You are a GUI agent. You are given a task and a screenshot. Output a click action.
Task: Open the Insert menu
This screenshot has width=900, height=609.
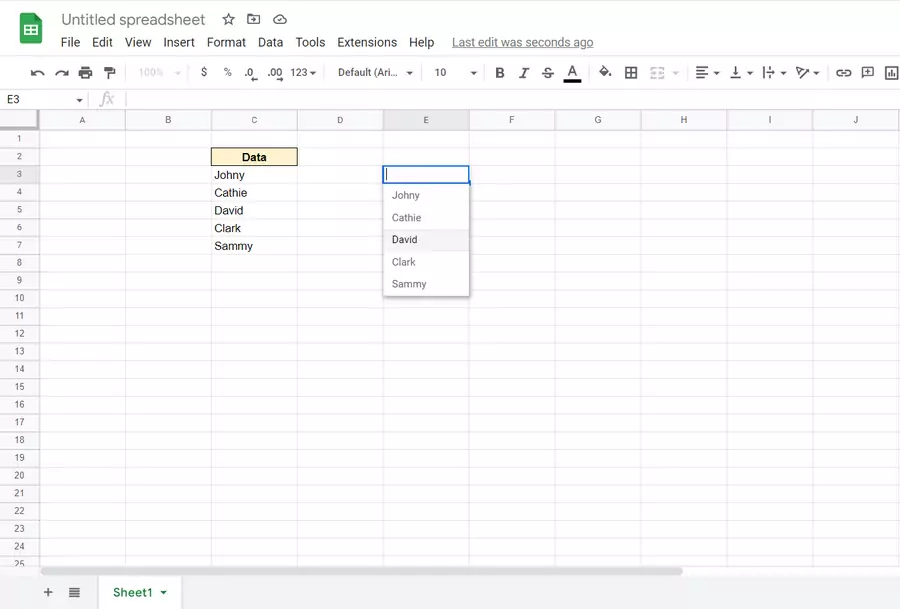pyautogui.click(x=179, y=42)
